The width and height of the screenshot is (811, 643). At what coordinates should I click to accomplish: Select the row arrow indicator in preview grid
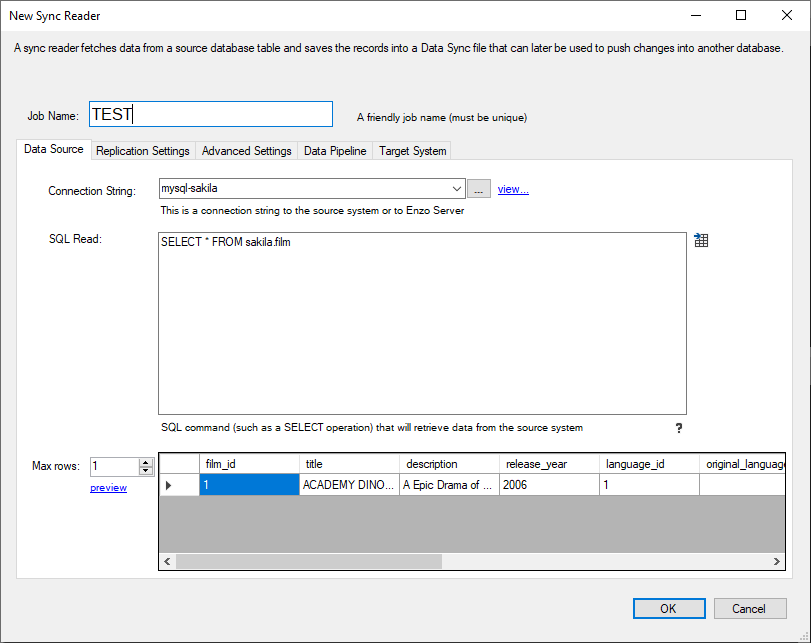169,485
